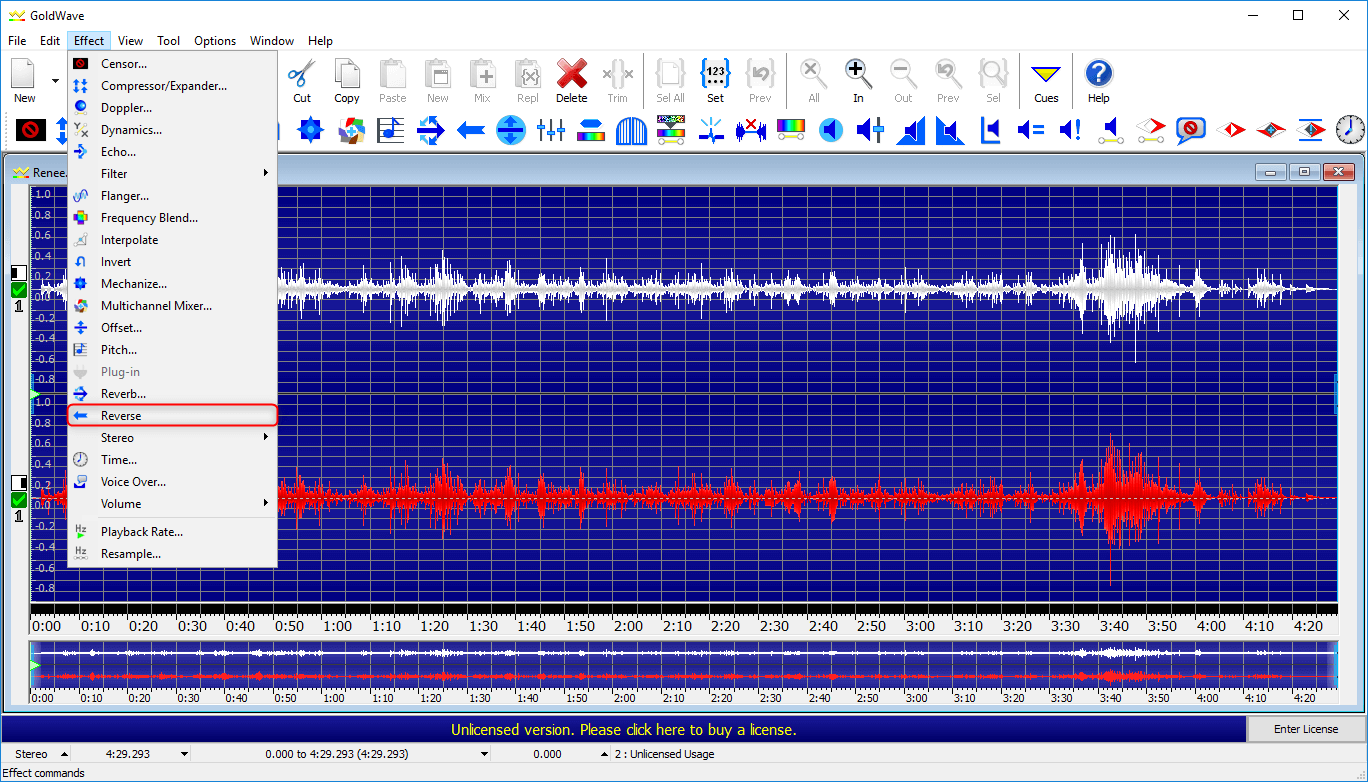
Task: Click the Reverb icon in effects toolbar
Action: click(x=431, y=130)
